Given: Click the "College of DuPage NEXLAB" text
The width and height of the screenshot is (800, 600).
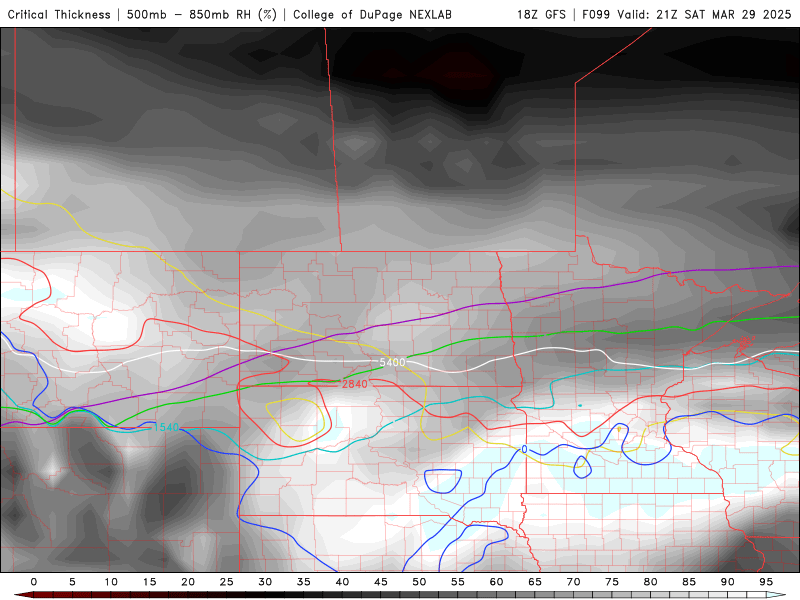Looking at the screenshot, I should 372,14.
